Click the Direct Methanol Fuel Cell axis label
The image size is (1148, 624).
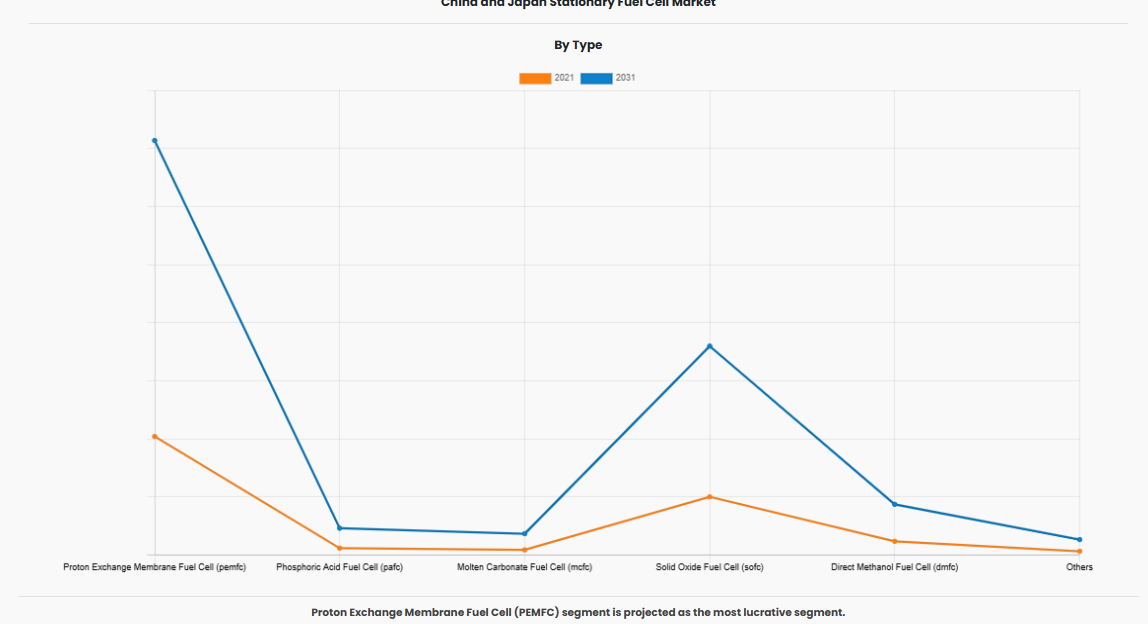[895, 567]
